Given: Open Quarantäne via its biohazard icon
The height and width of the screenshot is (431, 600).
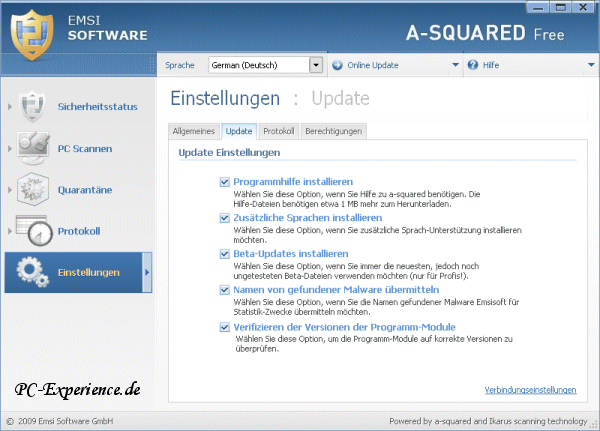Looking at the screenshot, I should click(33, 189).
